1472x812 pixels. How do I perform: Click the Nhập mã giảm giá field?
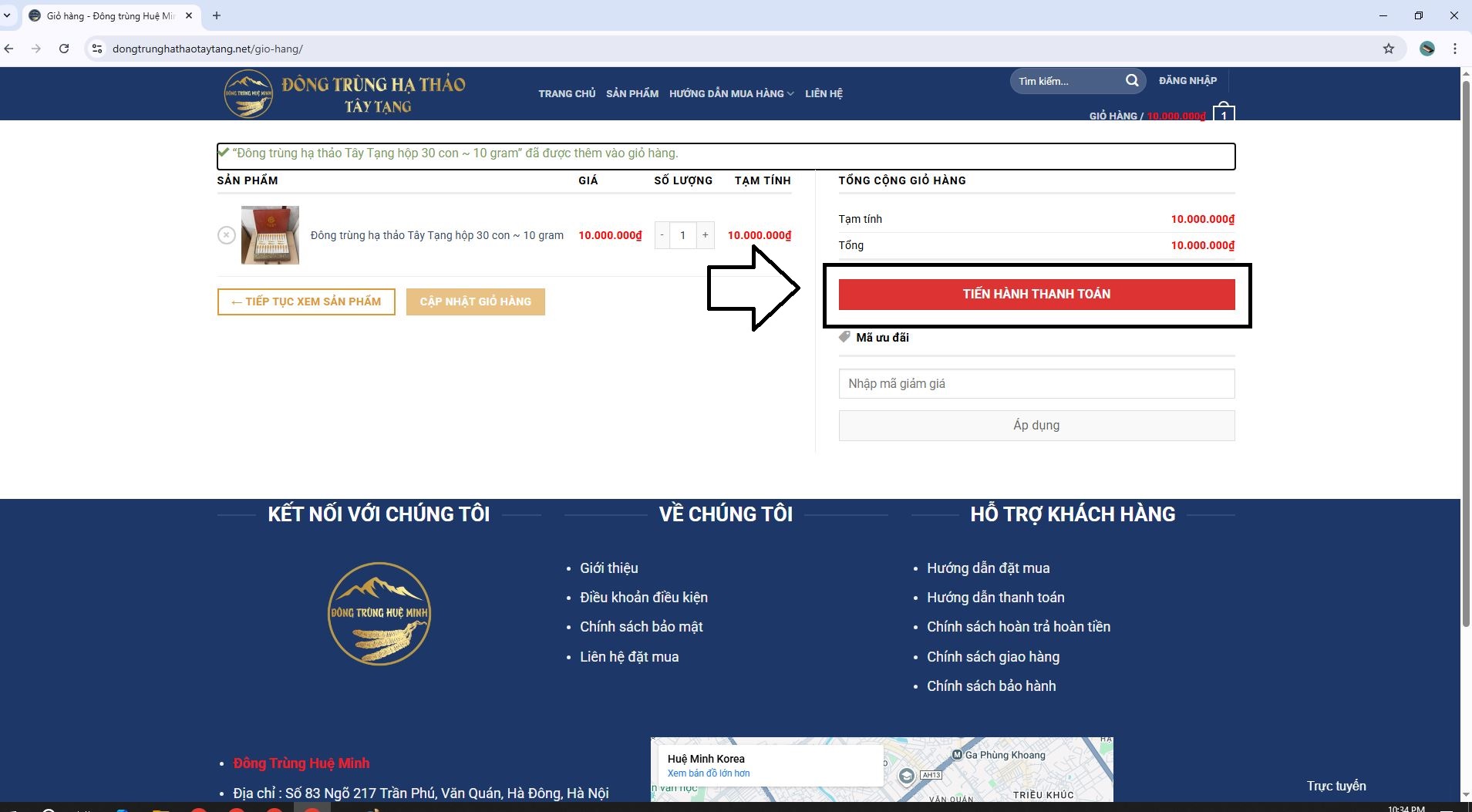pyautogui.click(x=1036, y=383)
